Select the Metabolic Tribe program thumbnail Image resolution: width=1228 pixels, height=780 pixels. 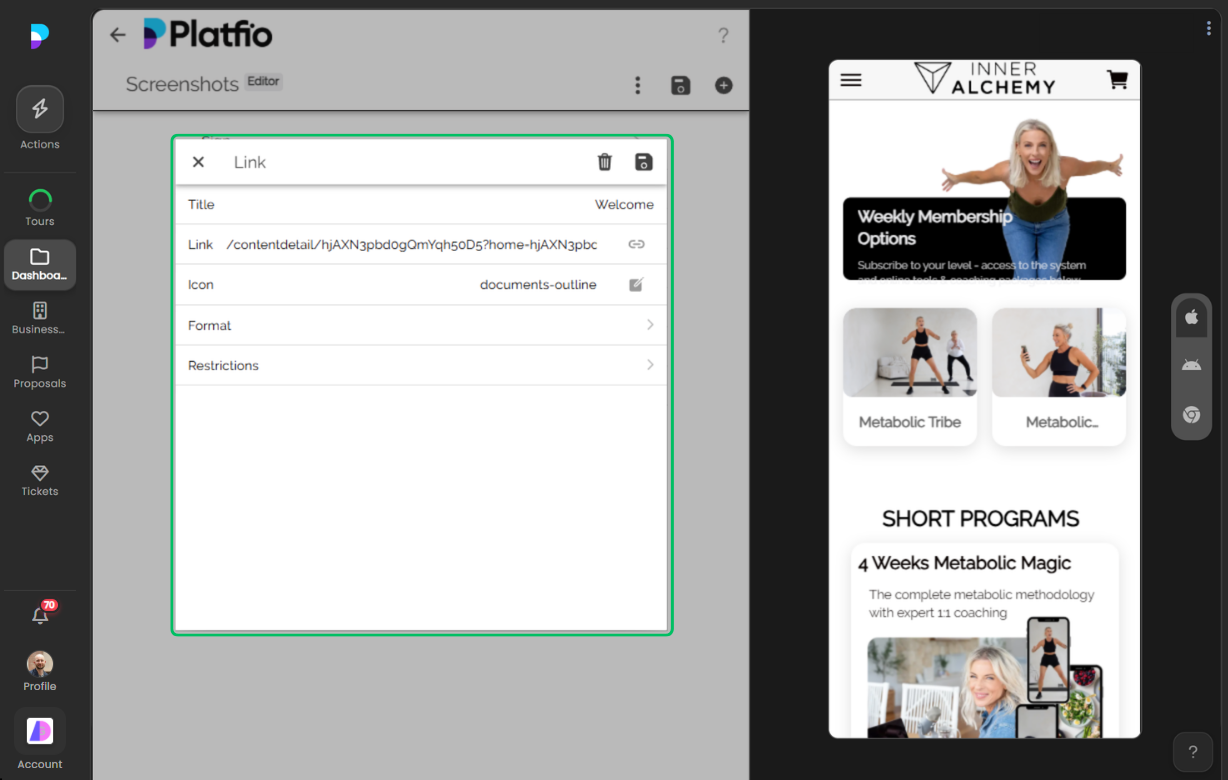click(909, 352)
